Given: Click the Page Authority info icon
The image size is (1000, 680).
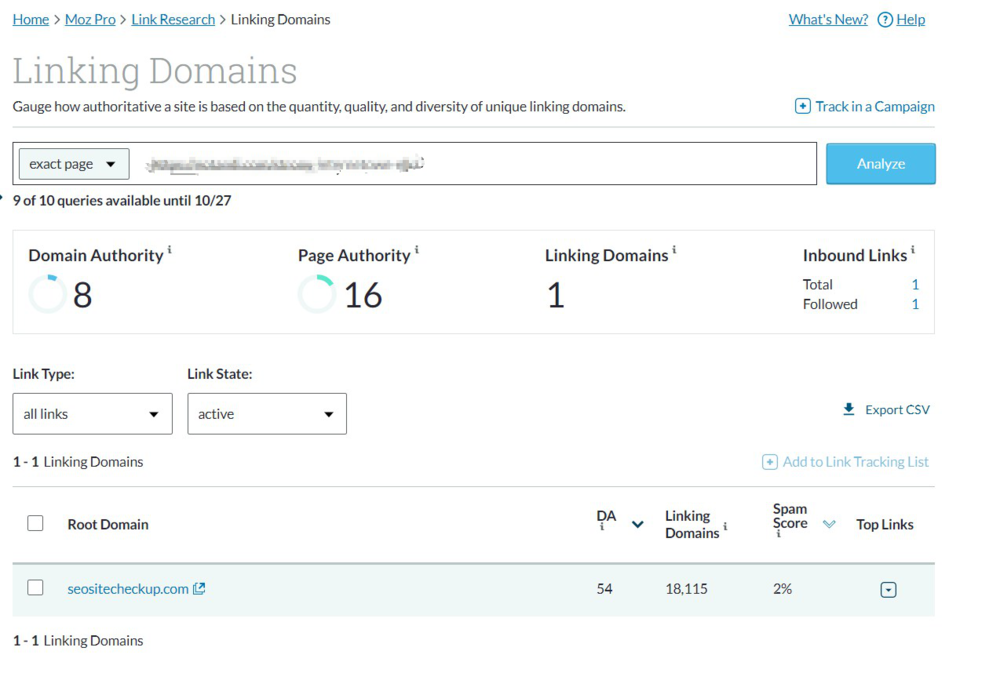Looking at the screenshot, I should [417, 250].
